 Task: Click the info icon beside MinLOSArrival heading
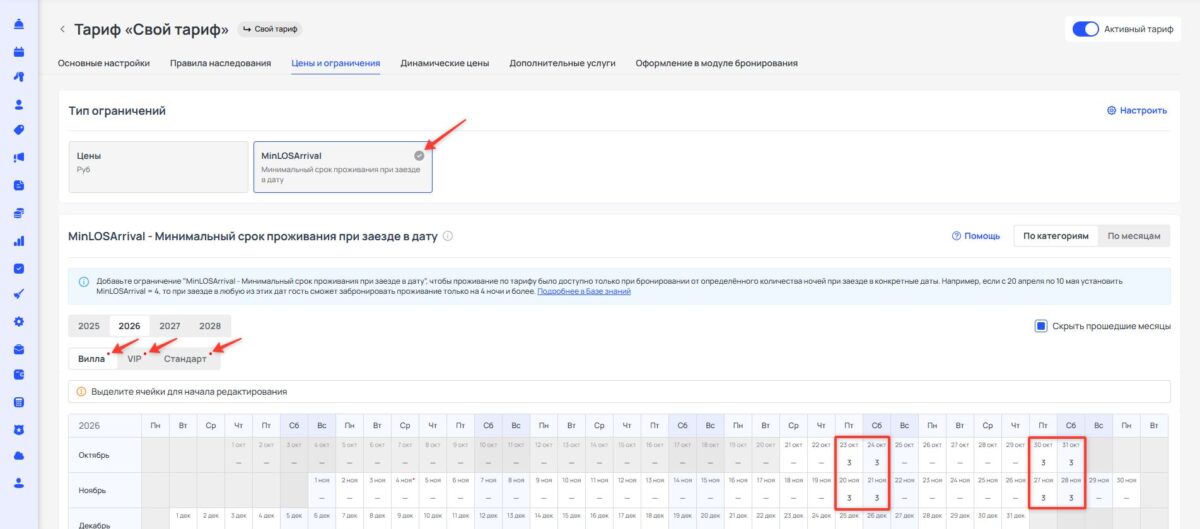point(448,237)
